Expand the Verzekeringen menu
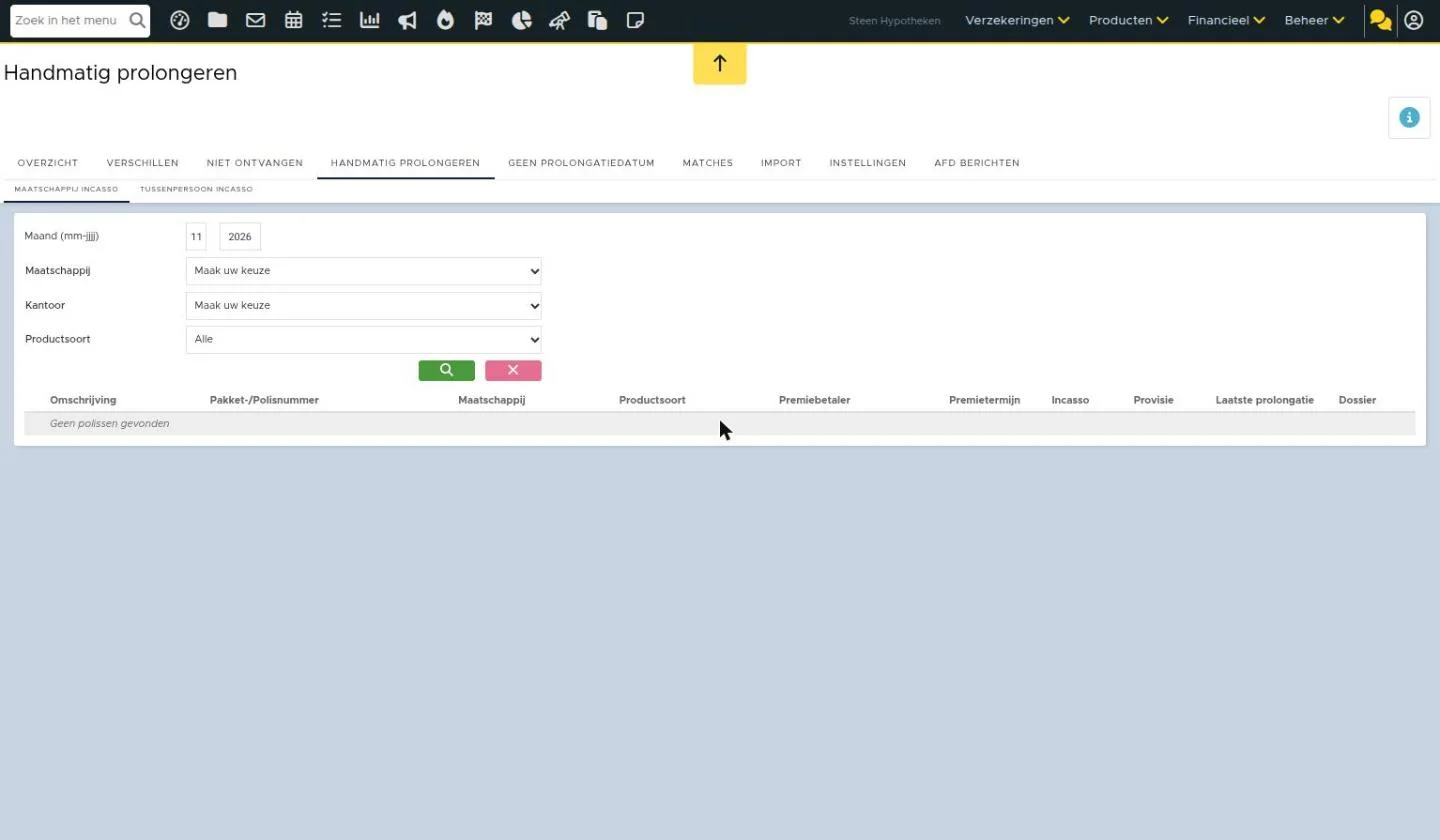This screenshot has width=1440, height=840. point(1017,20)
